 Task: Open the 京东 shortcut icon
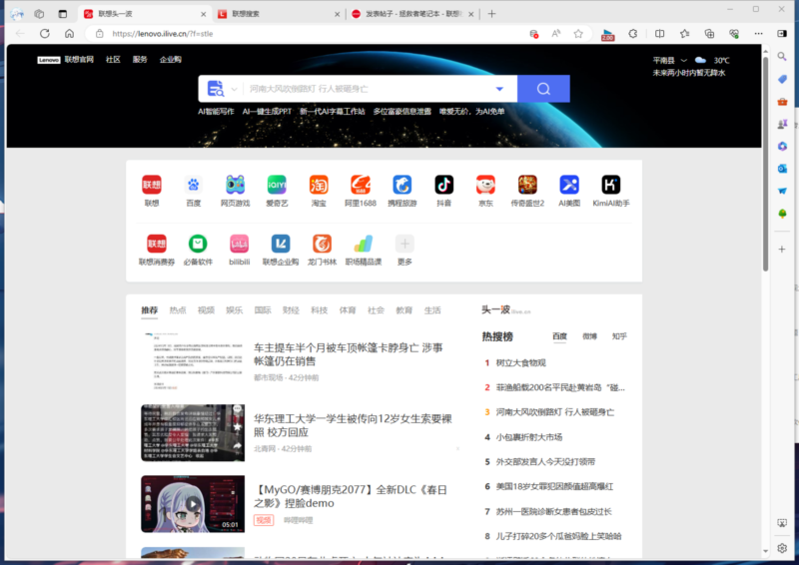click(x=485, y=185)
